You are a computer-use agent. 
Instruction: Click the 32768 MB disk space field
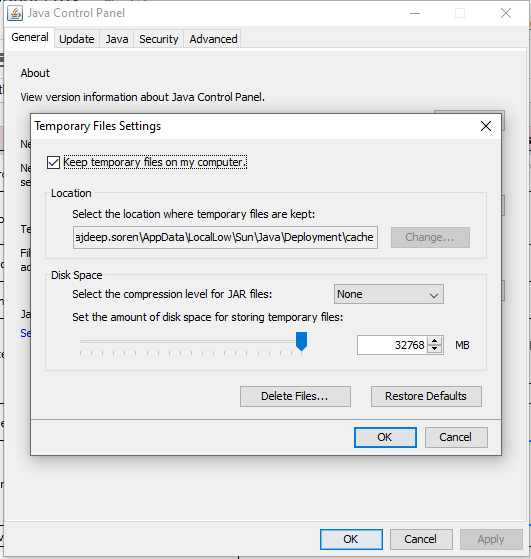point(392,345)
